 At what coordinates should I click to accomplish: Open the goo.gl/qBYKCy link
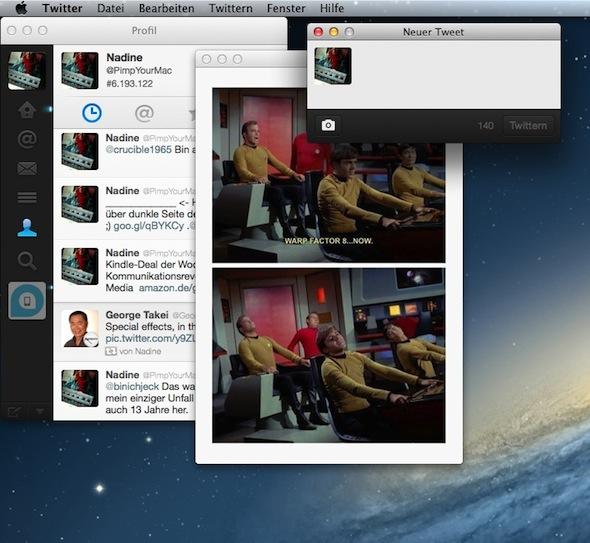[x=149, y=226]
